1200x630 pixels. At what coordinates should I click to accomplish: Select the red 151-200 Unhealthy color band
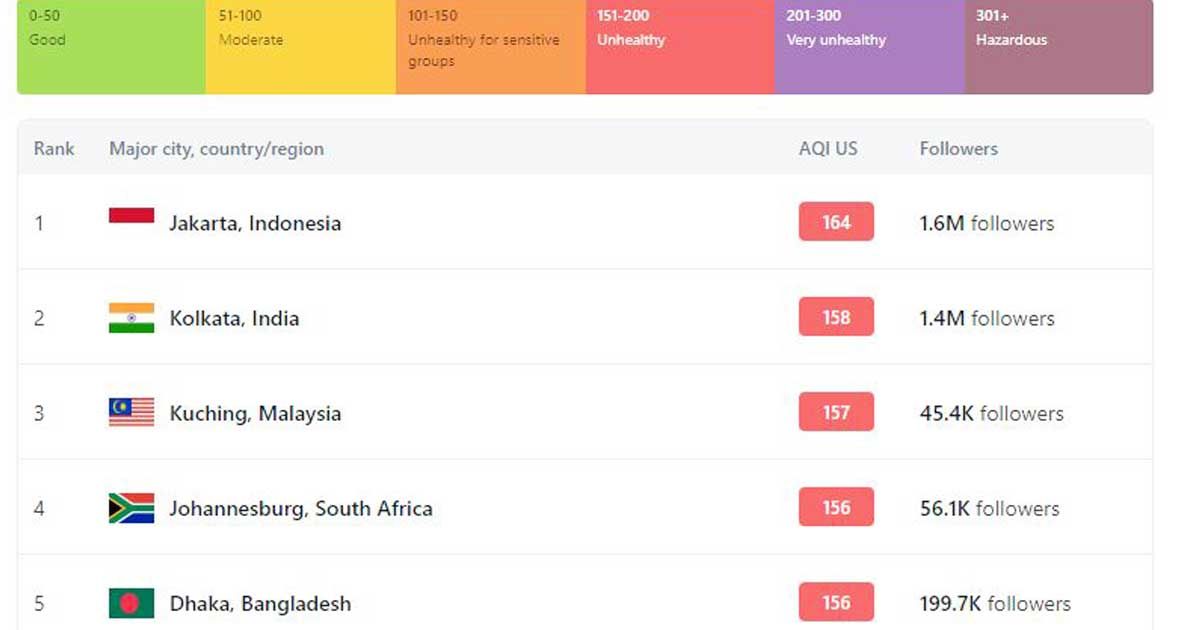[x=680, y=47]
